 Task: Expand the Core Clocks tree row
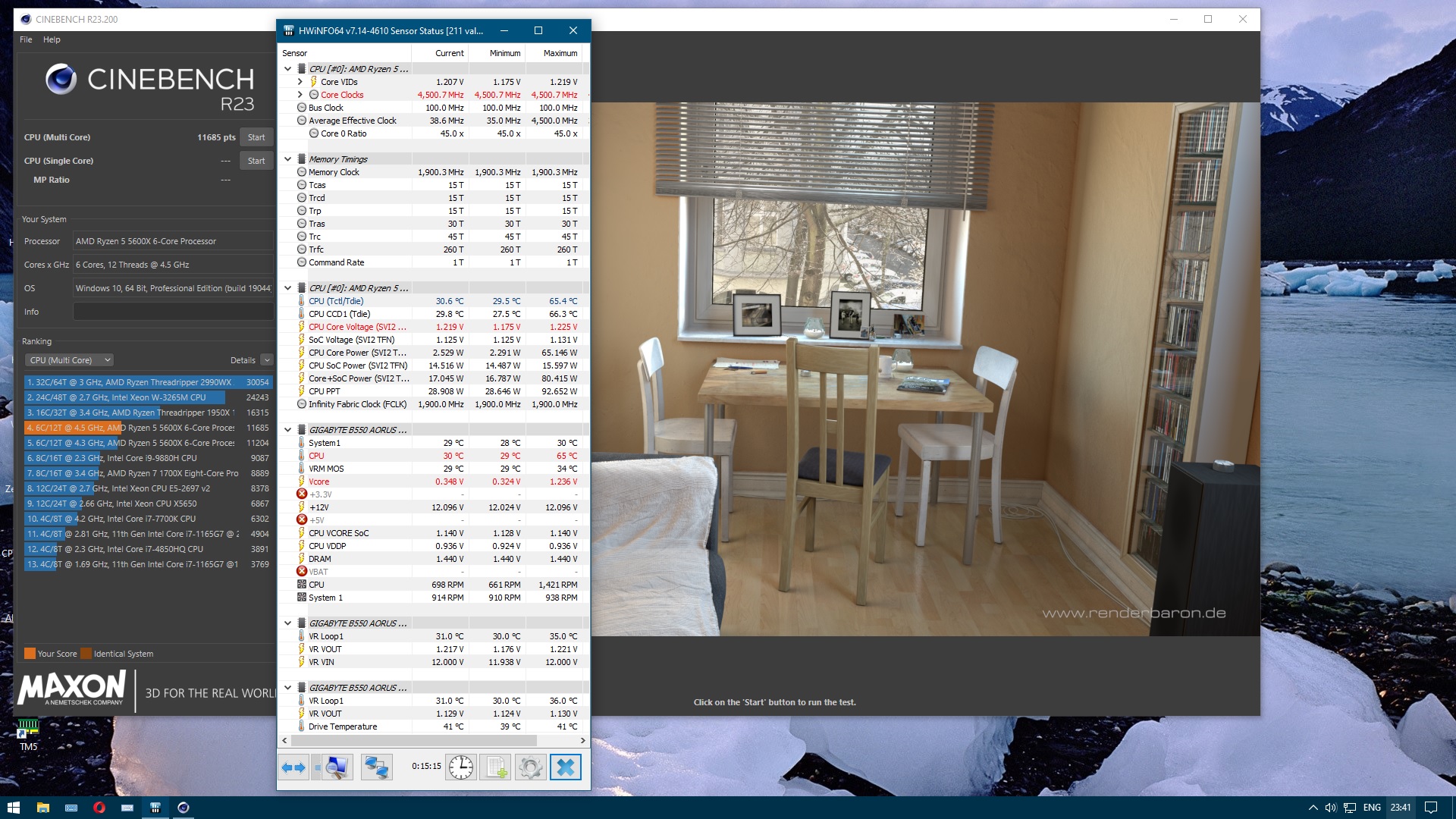[300, 95]
